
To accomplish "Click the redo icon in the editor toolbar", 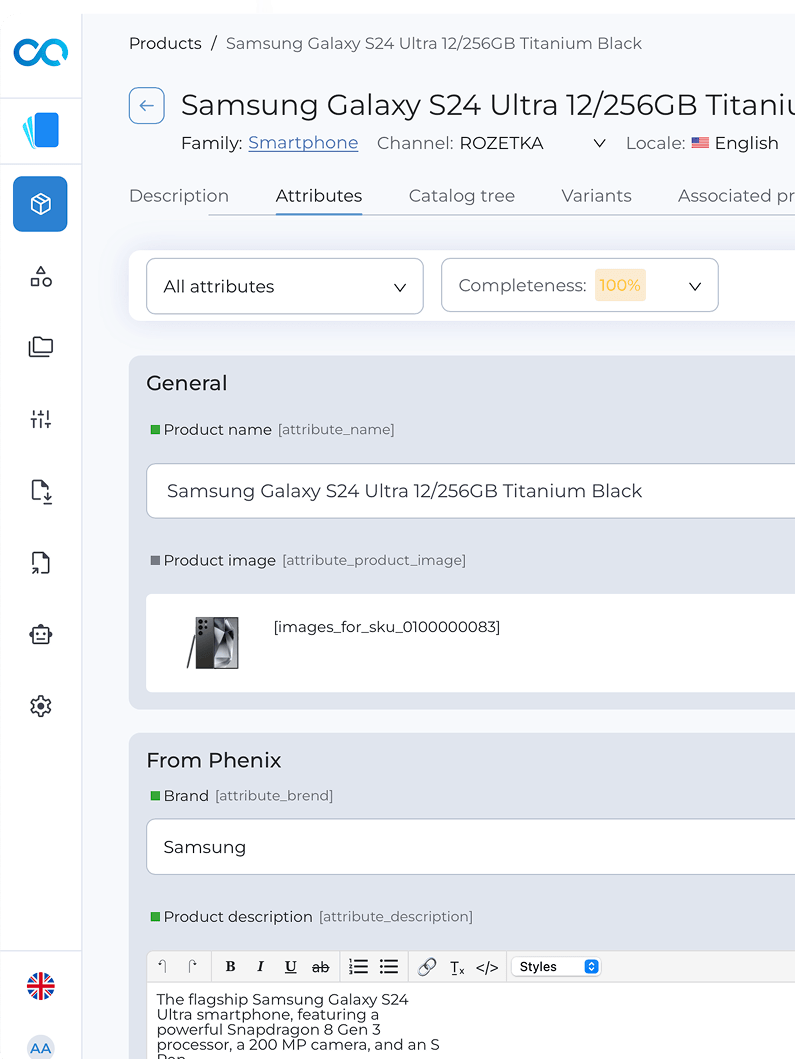I will (193, 966).
